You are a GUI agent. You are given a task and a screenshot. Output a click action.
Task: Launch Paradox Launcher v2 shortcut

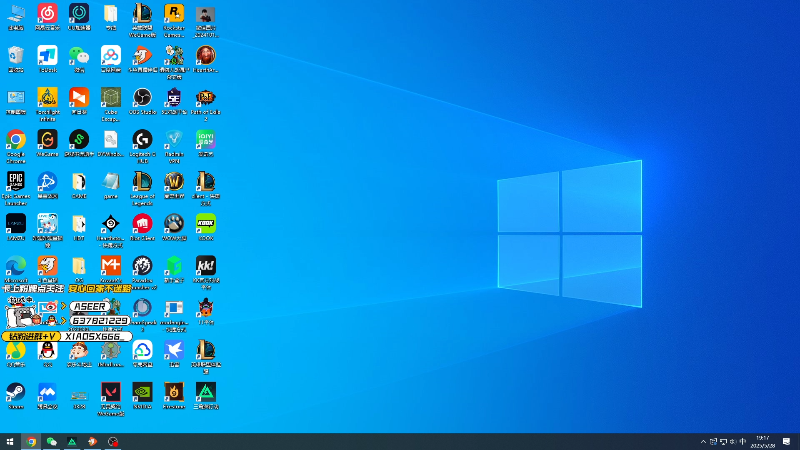142,273
